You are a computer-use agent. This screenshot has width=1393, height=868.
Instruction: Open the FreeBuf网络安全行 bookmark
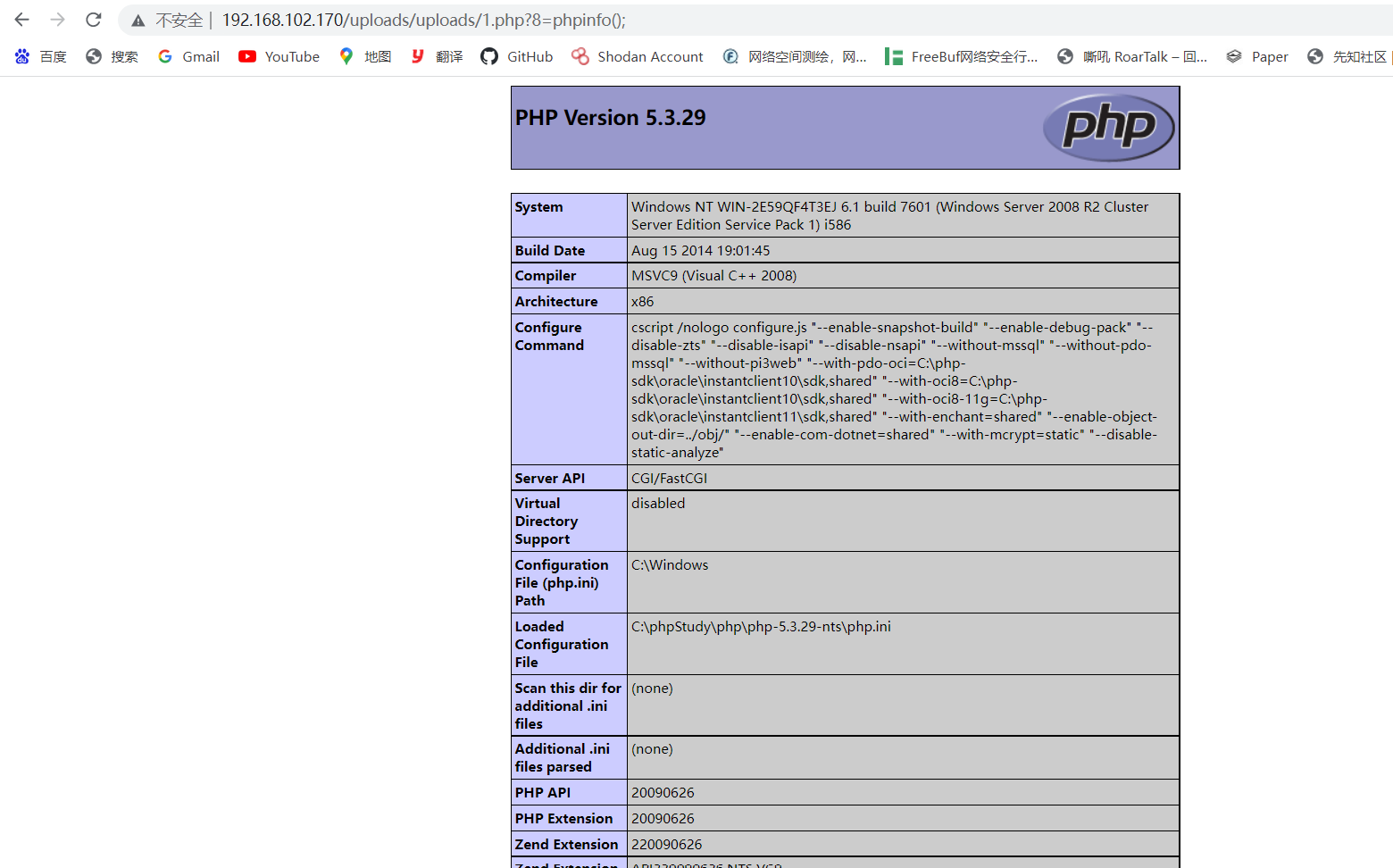pyautogui.click(x=962, y=56)
